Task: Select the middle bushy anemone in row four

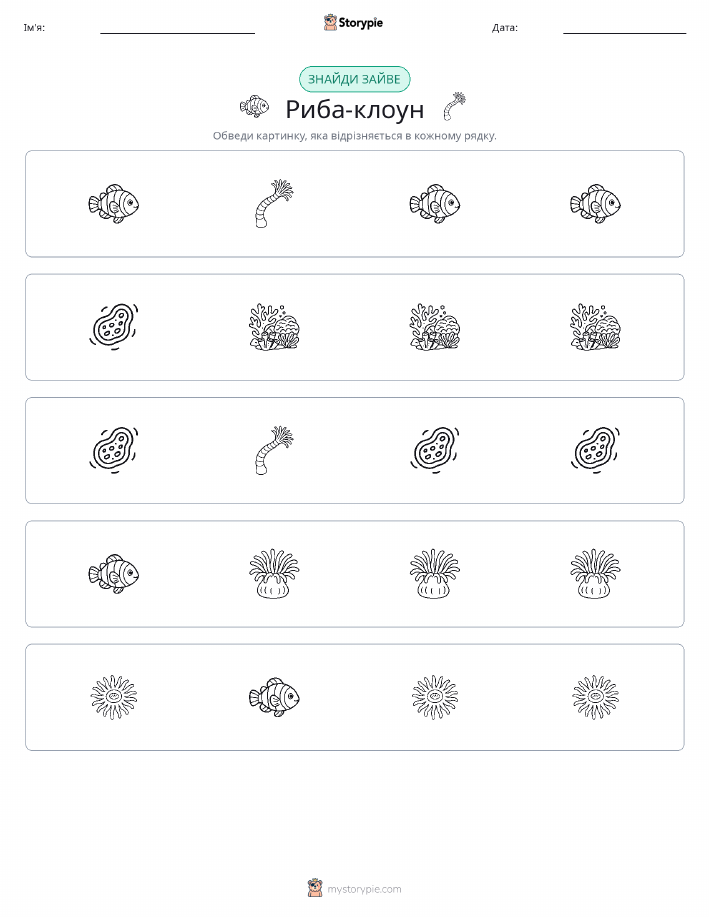Action: (x=435, y=574)
